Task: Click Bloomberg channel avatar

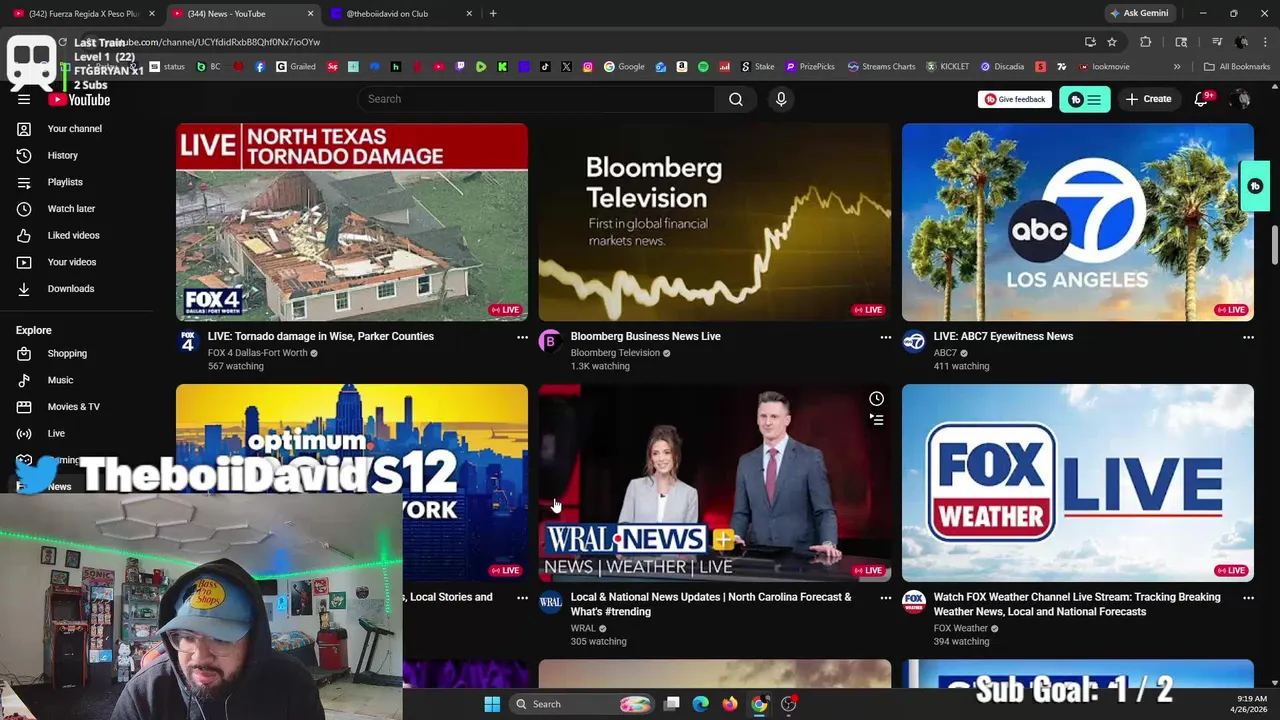Action: pos(550,342)
